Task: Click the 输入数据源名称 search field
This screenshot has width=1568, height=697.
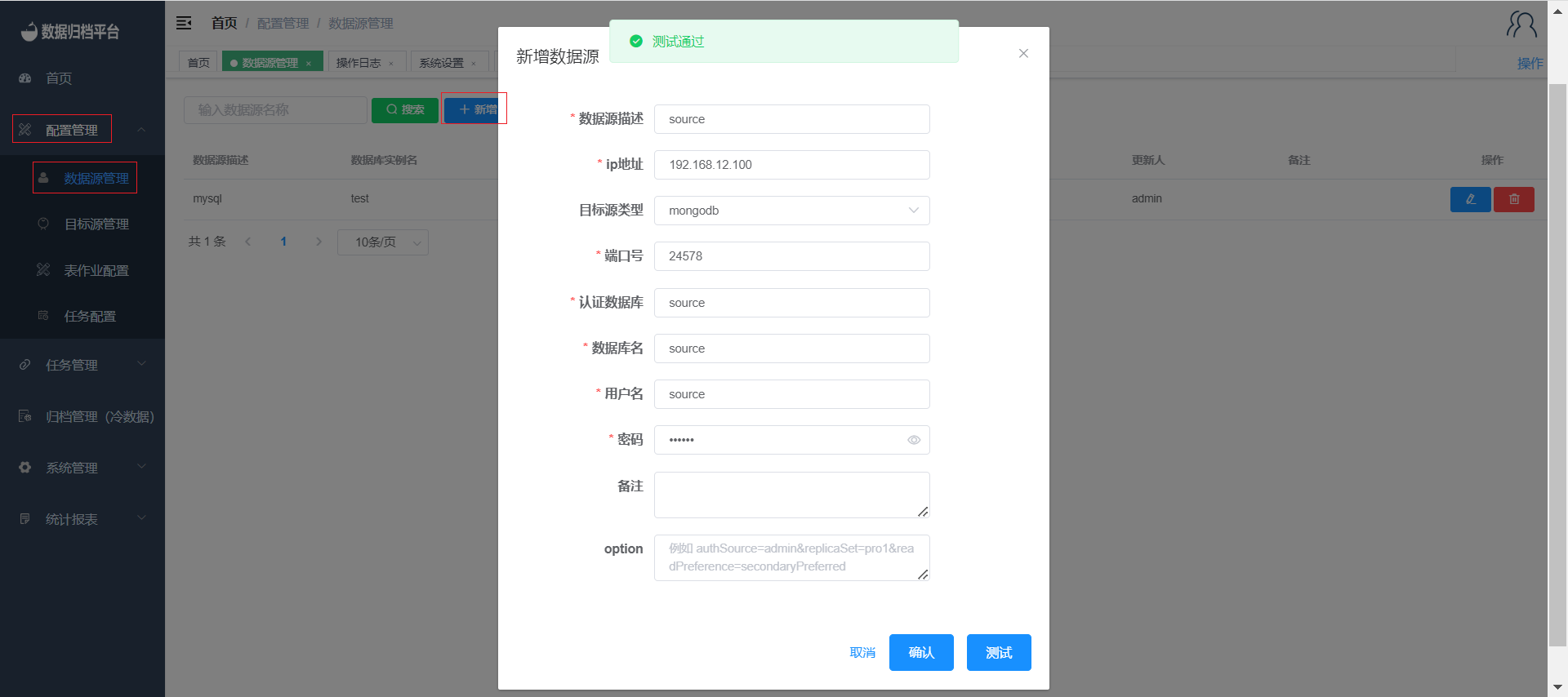Action: coord(275,110)
